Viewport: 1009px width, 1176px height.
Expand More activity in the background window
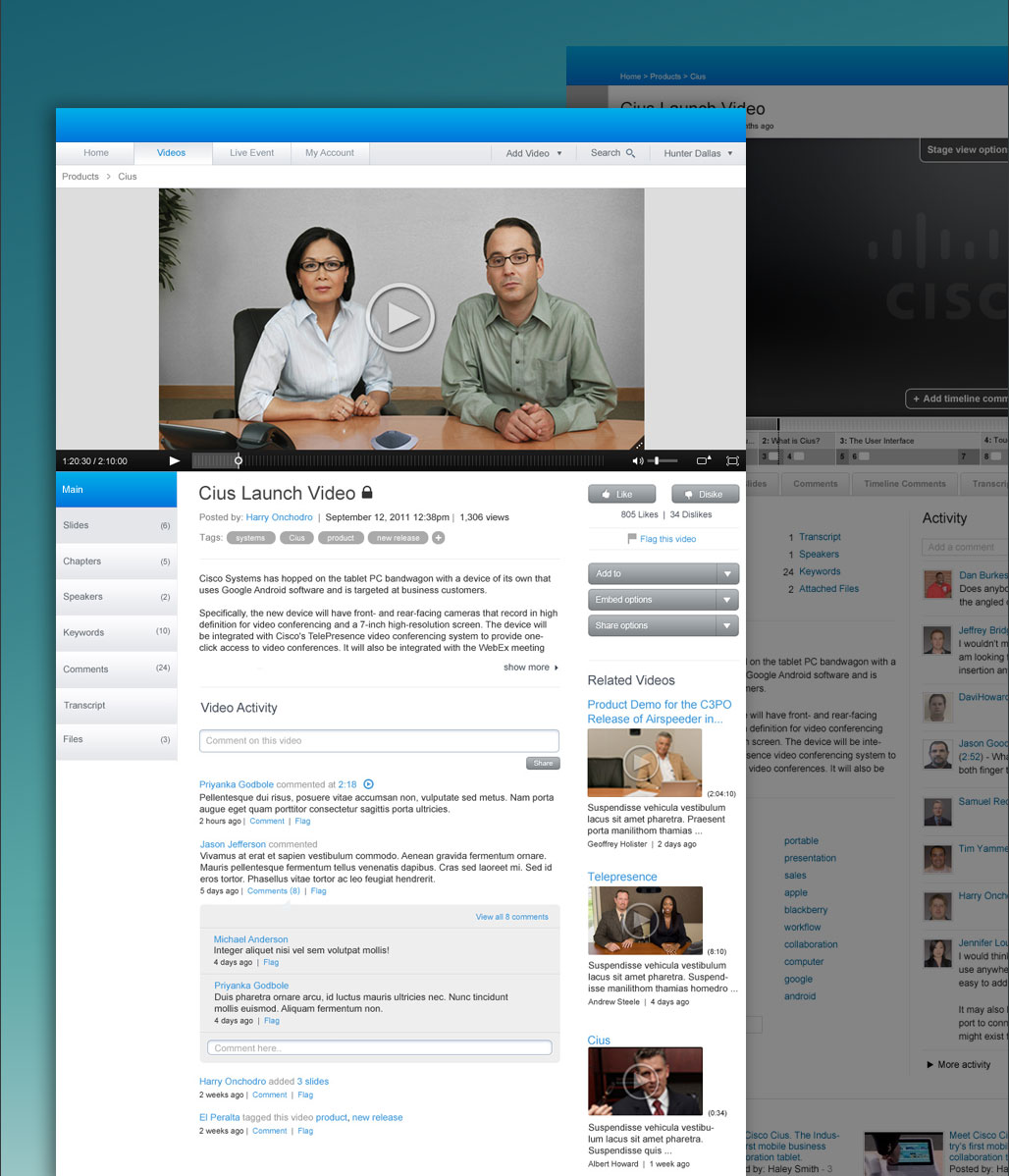tap(959, 1064)
